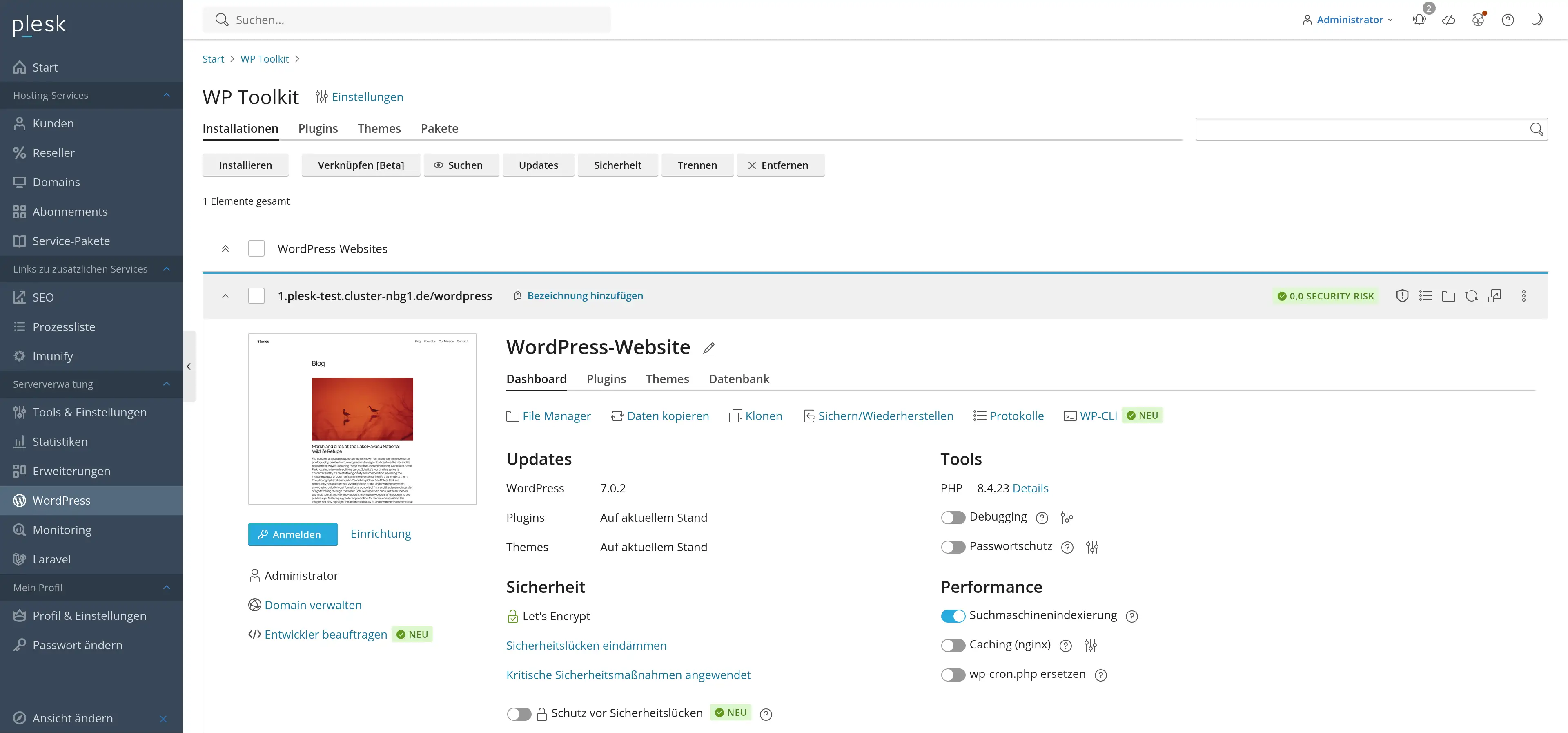
Task: Show help for wp-cron.php ersetzen
Action: [x=1100, y=675]
